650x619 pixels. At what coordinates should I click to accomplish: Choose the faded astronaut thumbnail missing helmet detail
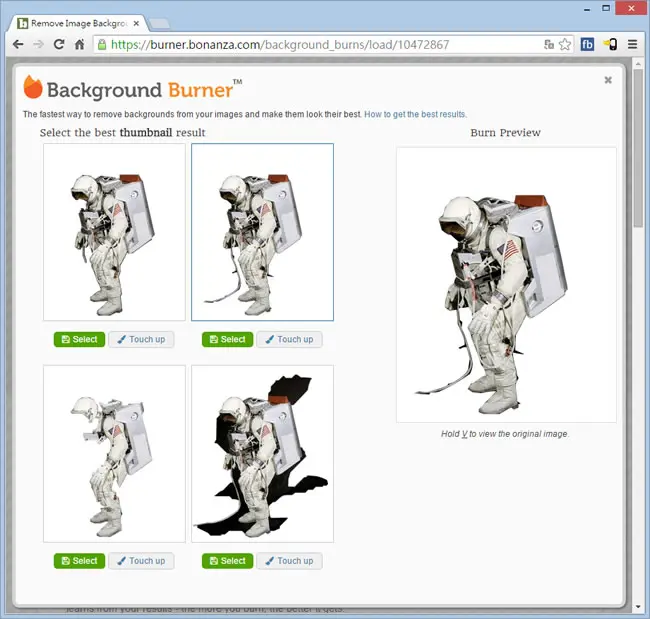tap(114, 454)
